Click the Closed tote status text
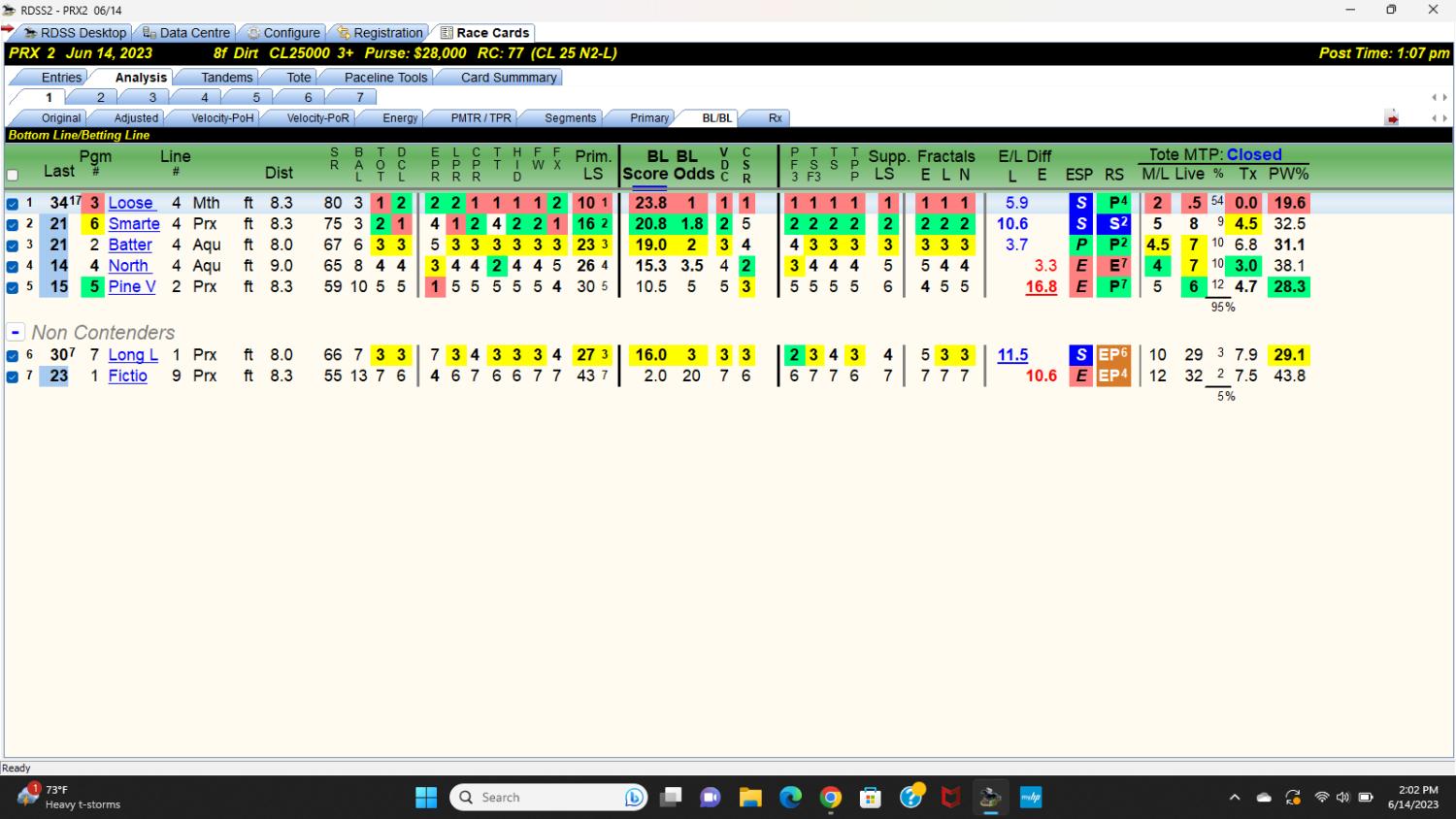This screenshot has width=1456, height=819. 1254,154
